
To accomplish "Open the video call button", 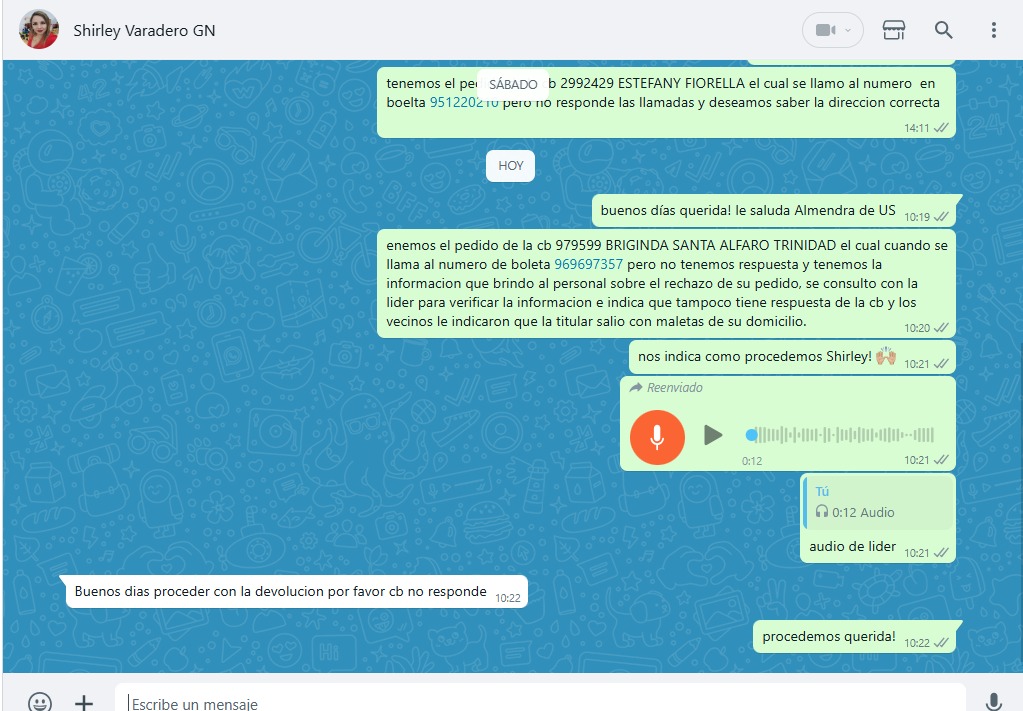I will point(825,30).
